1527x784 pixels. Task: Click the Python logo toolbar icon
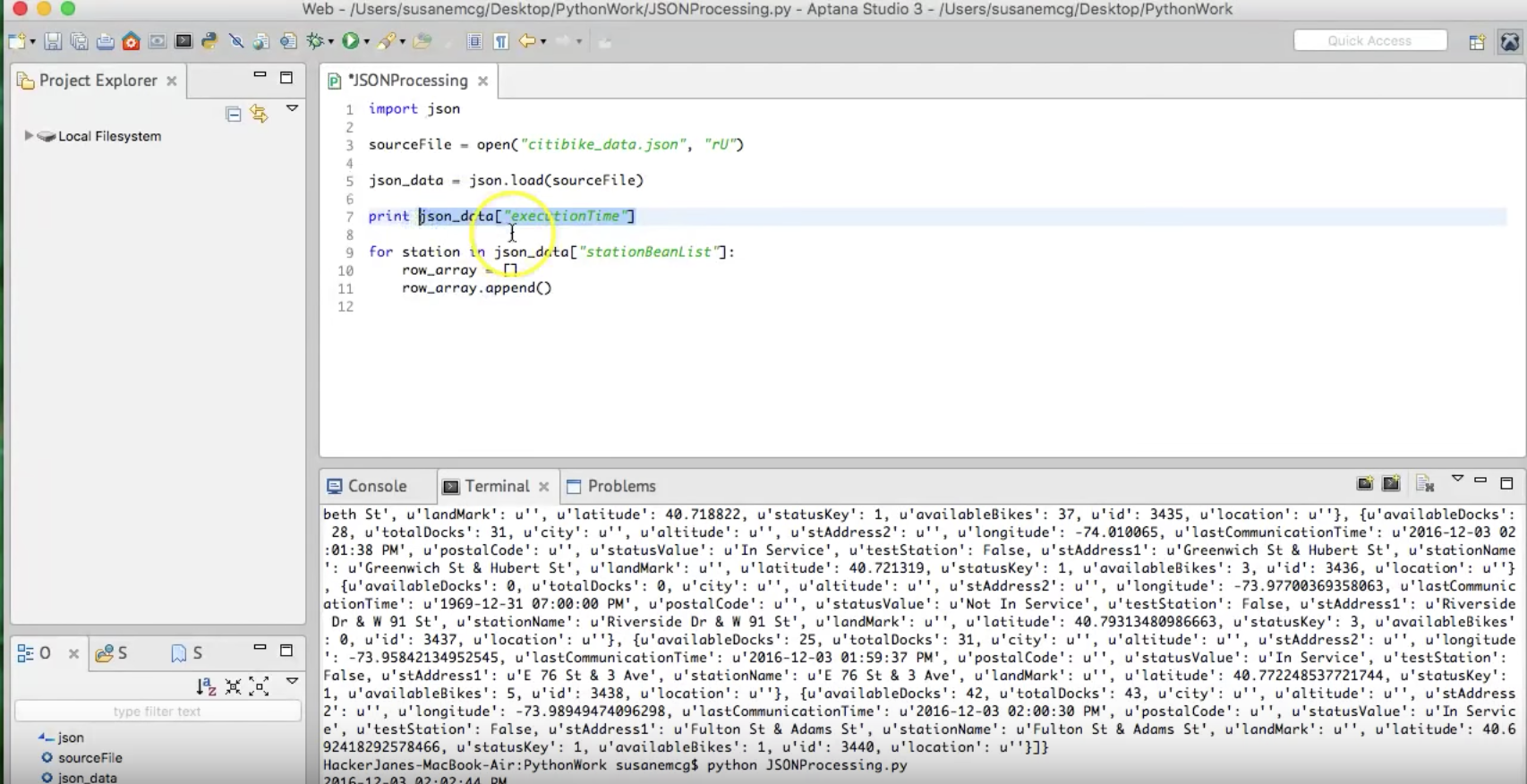[209, 41]
